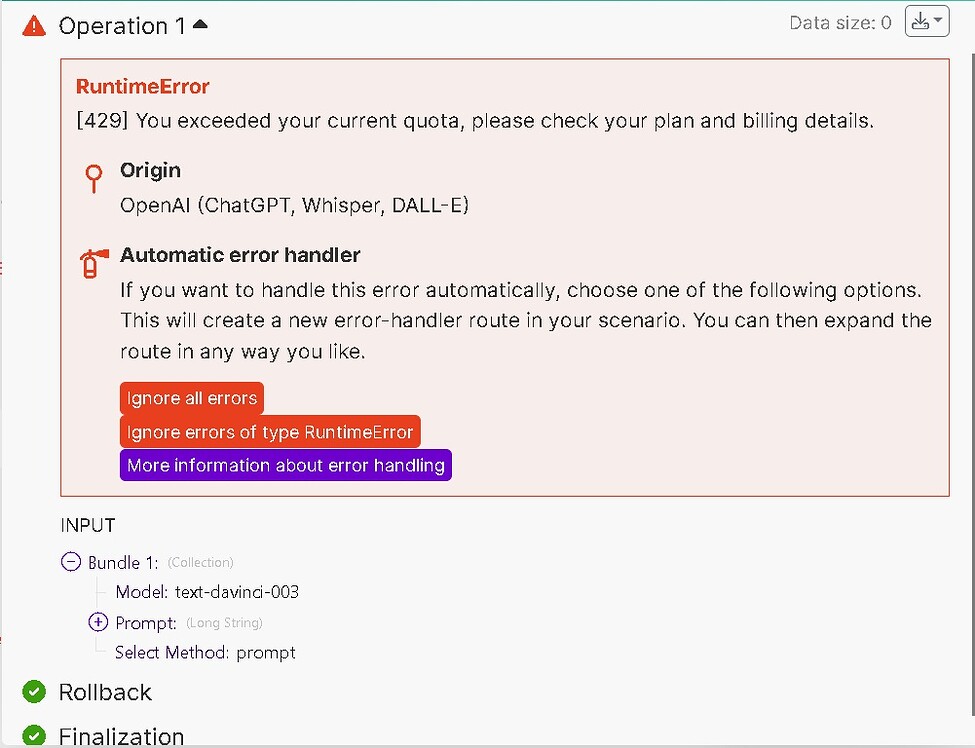
Task: Click the Origin pin icon
Action: click(94, 178)
